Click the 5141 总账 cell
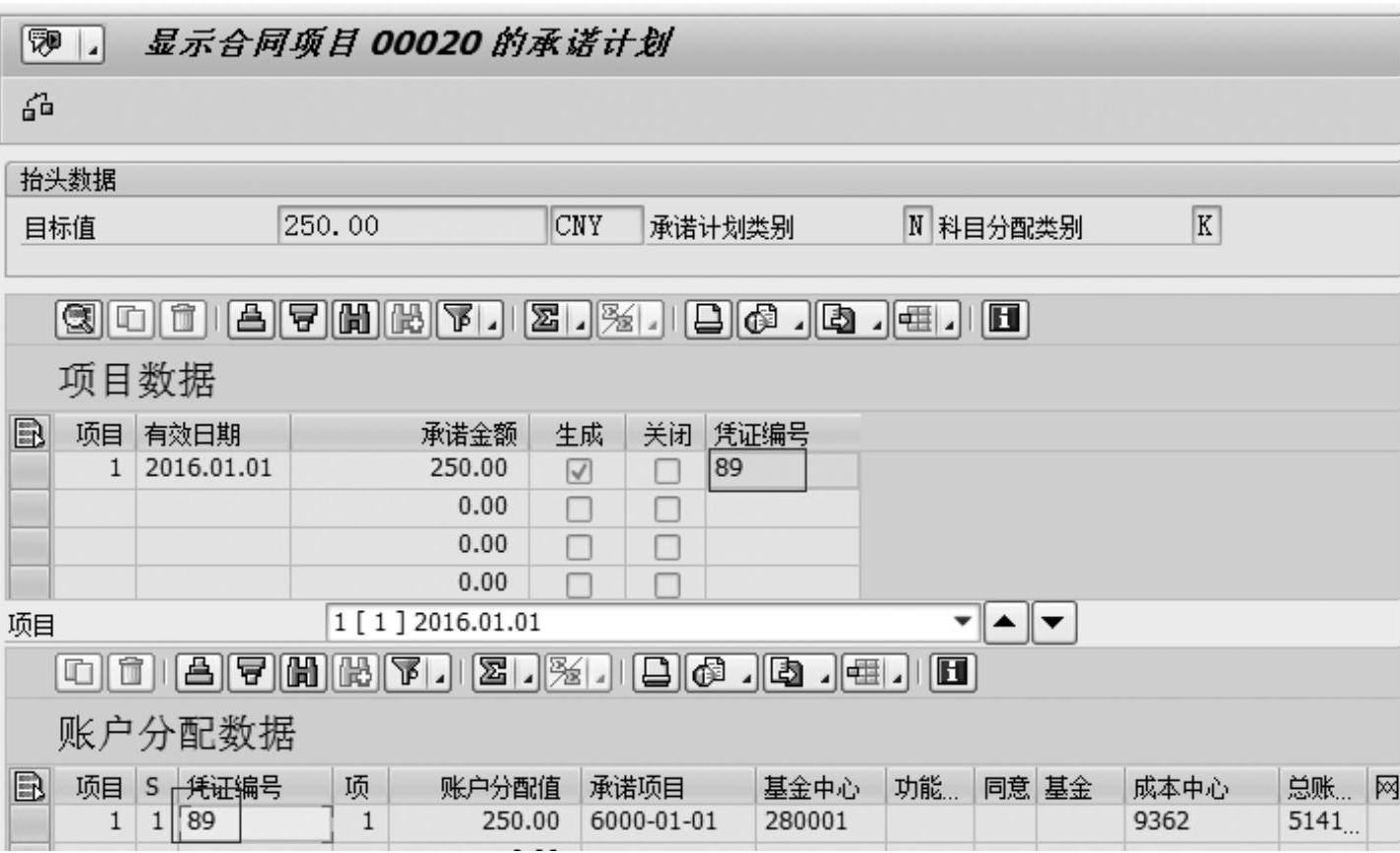 [1323, 821]
